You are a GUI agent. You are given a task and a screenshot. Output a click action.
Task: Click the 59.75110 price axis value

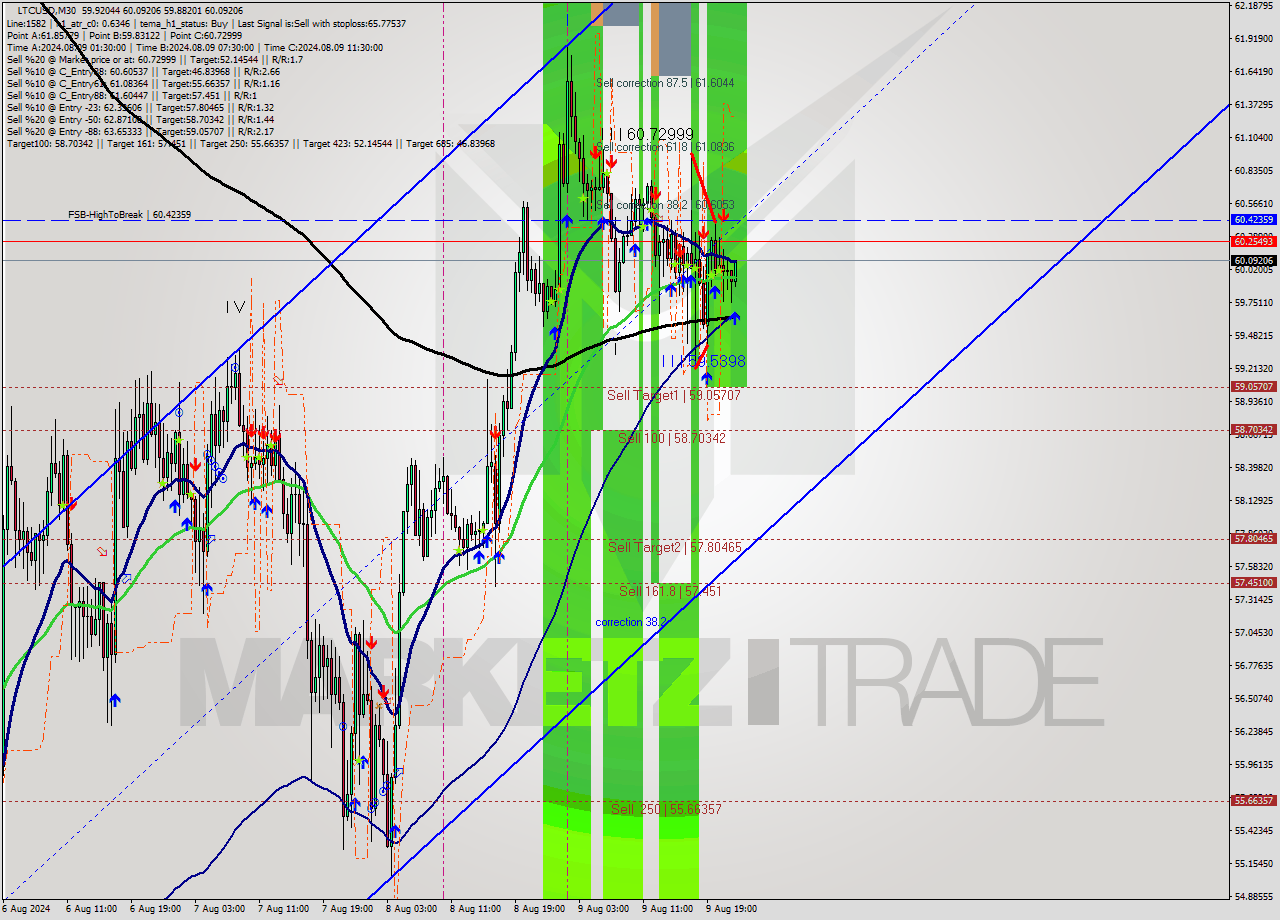point(1253,303)
